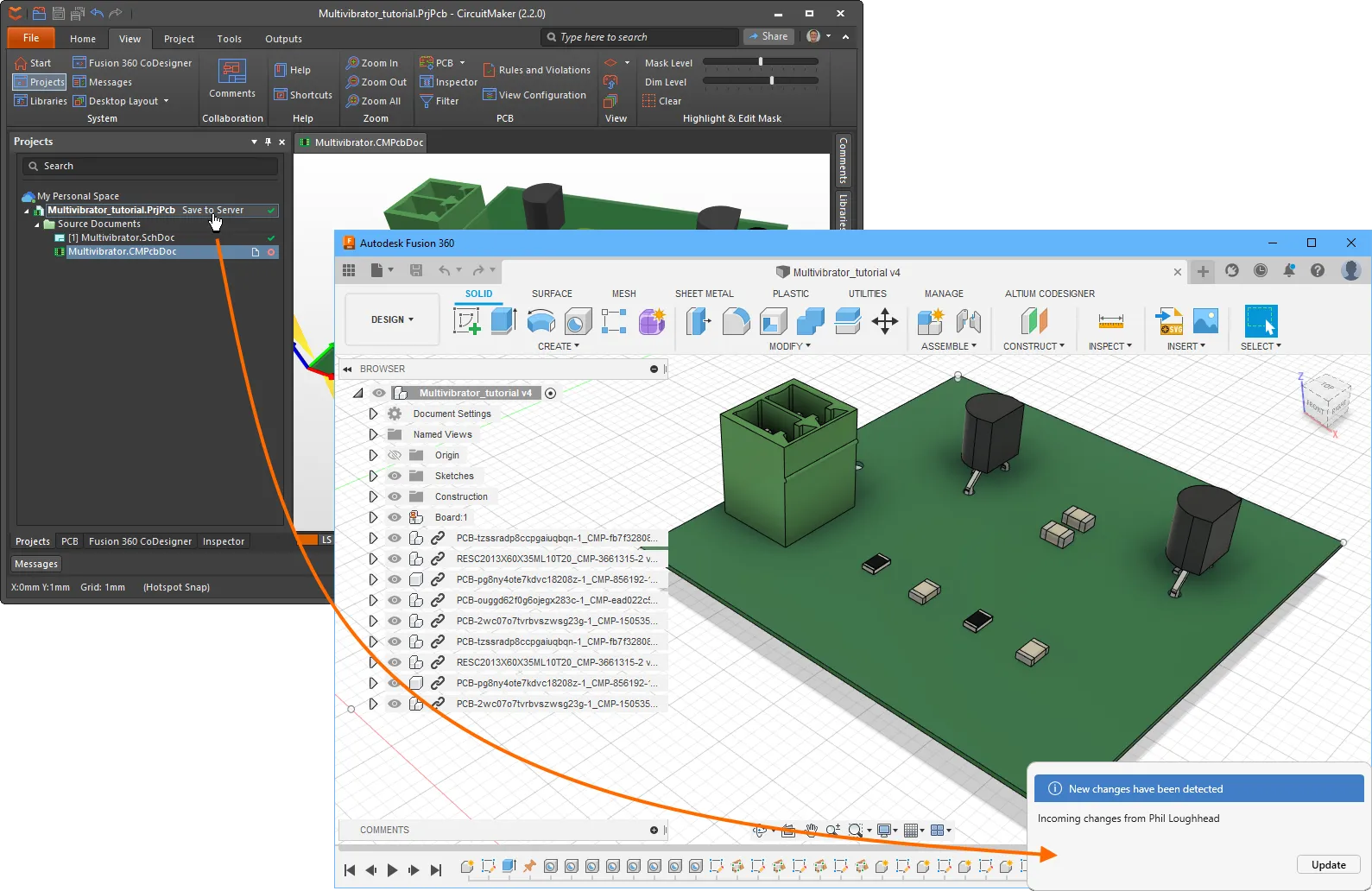
Task: Toggle visibility of the Board:1 component
Action: click(395, 517)
